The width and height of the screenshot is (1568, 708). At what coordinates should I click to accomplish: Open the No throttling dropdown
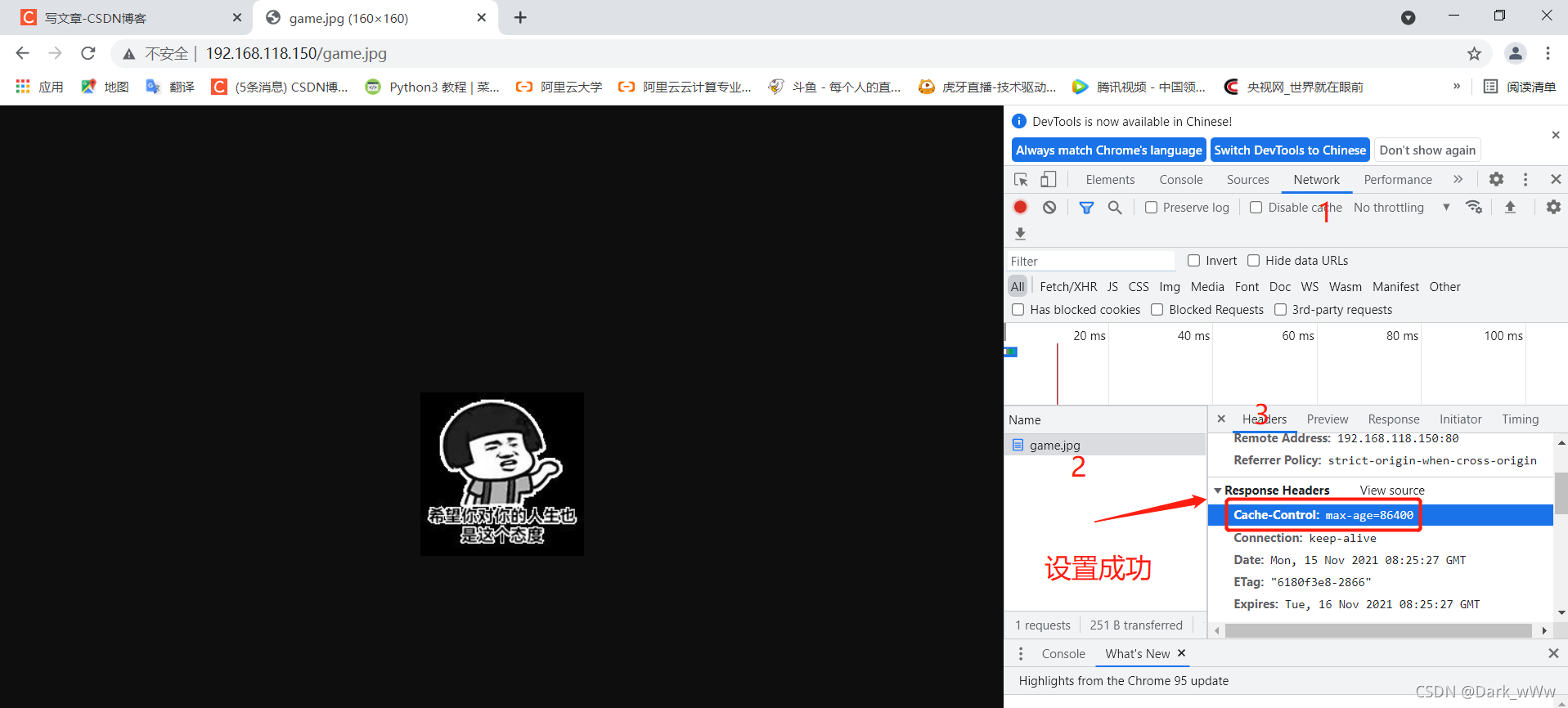coord(1402,208)
